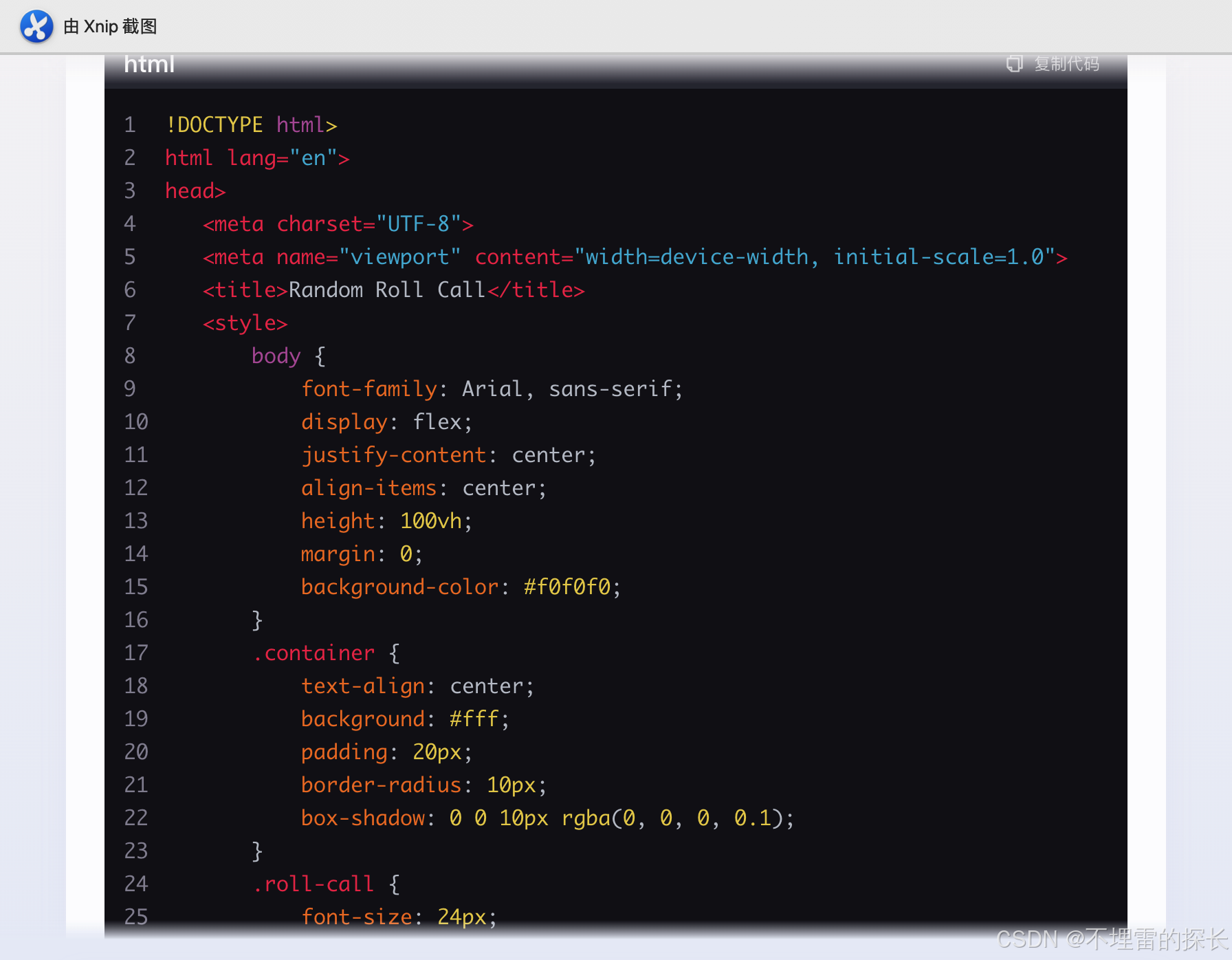Viewport: 1232px width, 960px height.
Task: Click the meta charset="UTF-8" line
Action: click(x=338, y=224)
